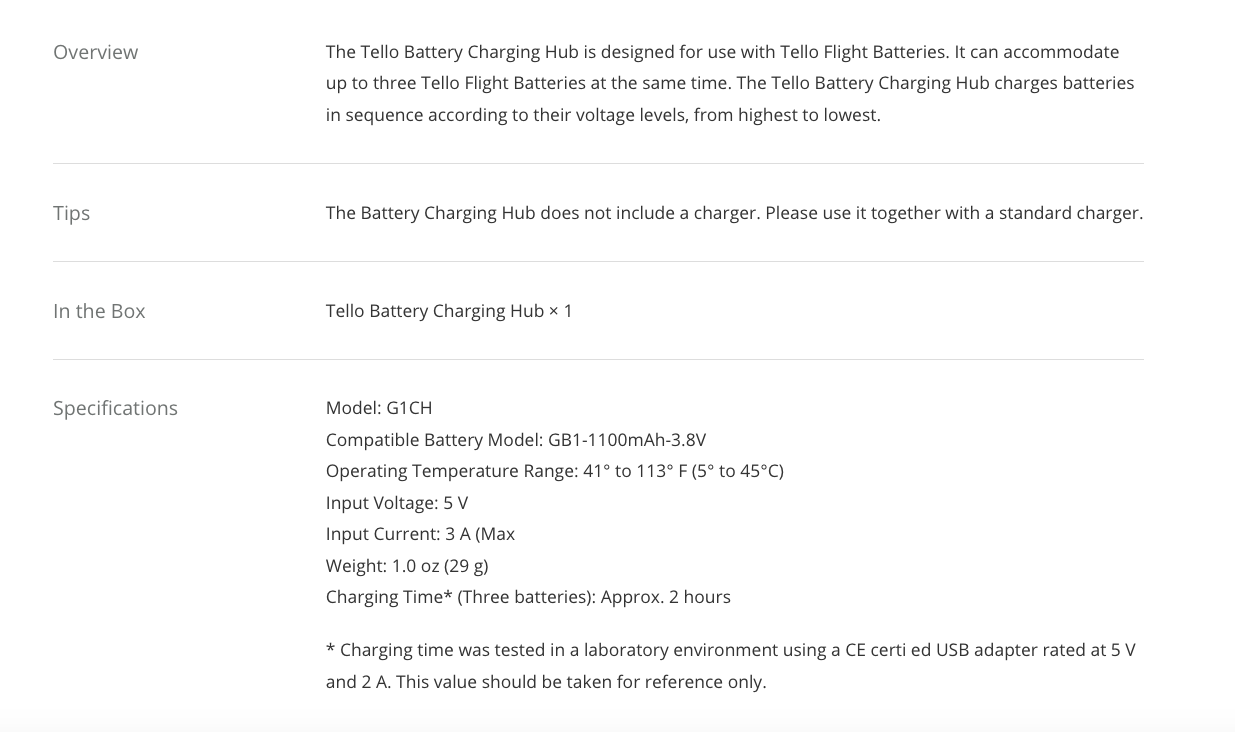This screenshot has width=1235, height=732.
Task: Click the Weight: 1.0 oz line
Action: (x=407, y=566)
